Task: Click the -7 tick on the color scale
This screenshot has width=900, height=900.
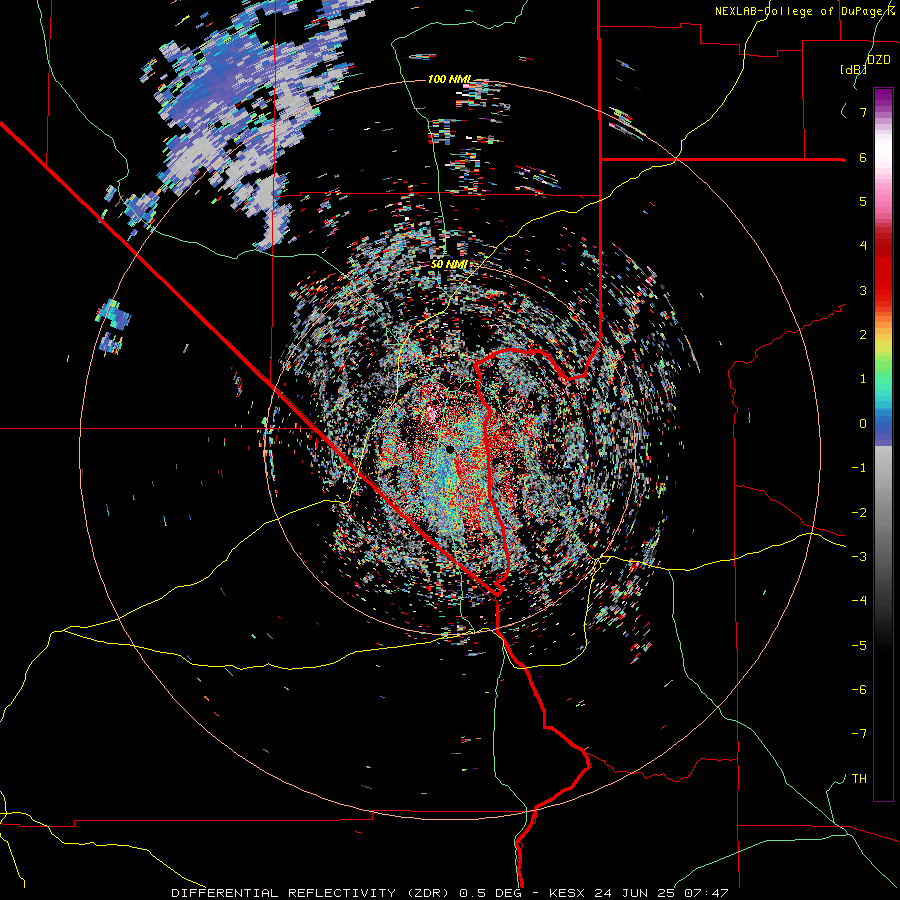Action: pos(859,734)
